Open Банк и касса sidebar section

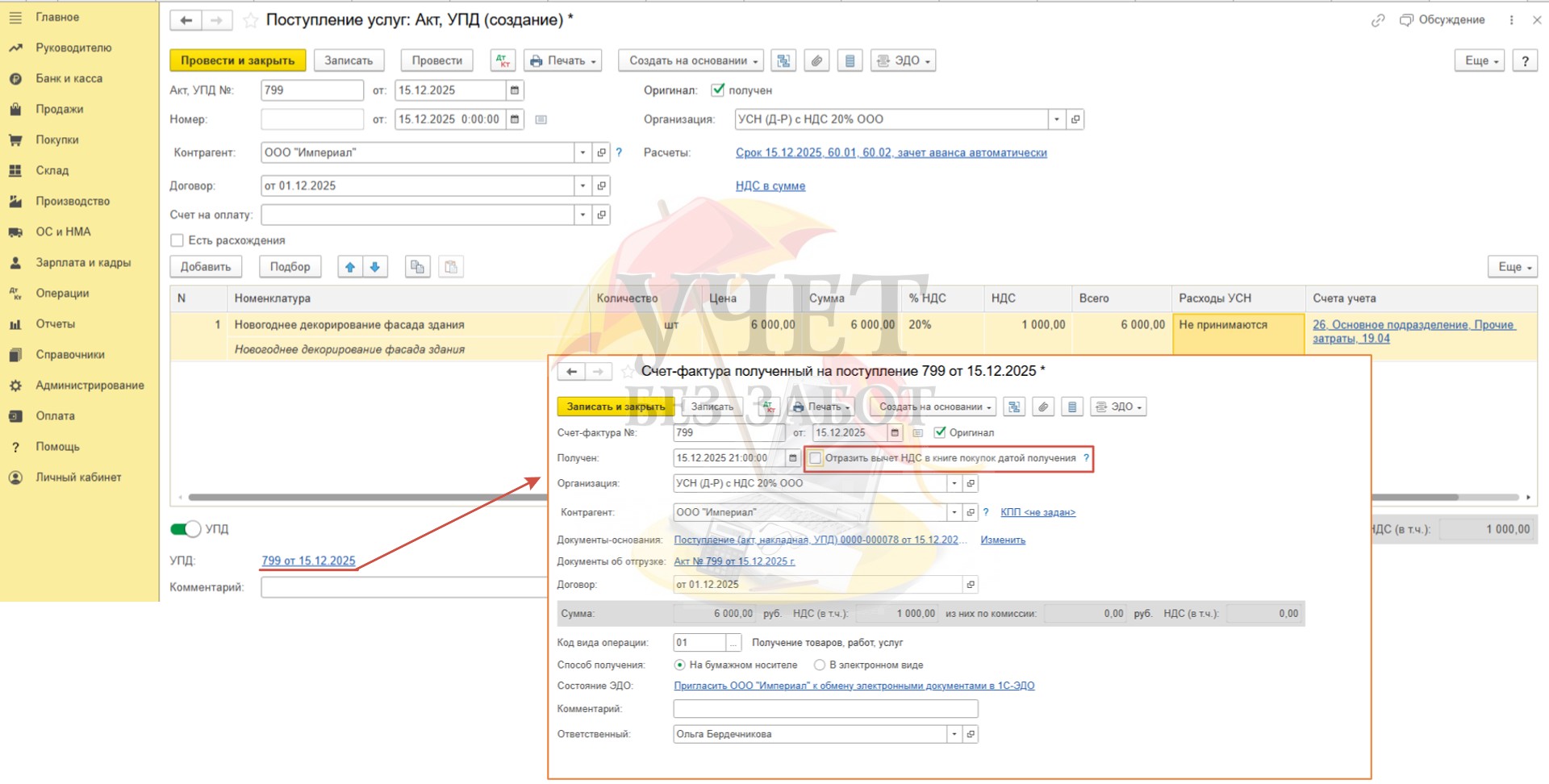click(69, 78)
